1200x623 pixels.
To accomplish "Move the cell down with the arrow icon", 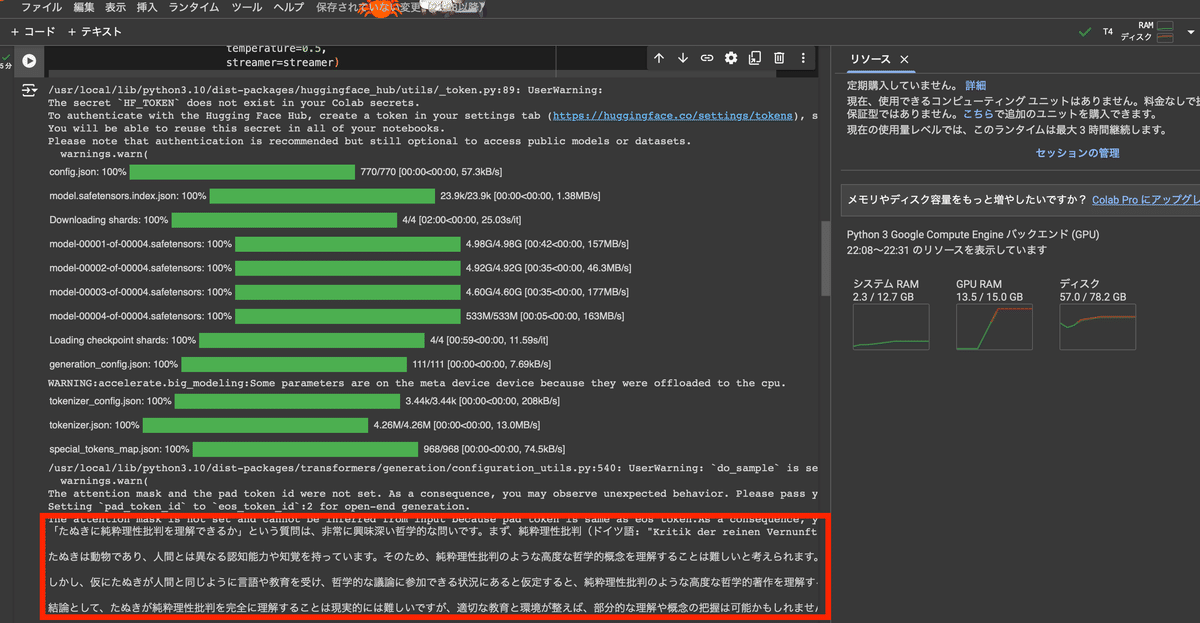I will pos(681,58).
